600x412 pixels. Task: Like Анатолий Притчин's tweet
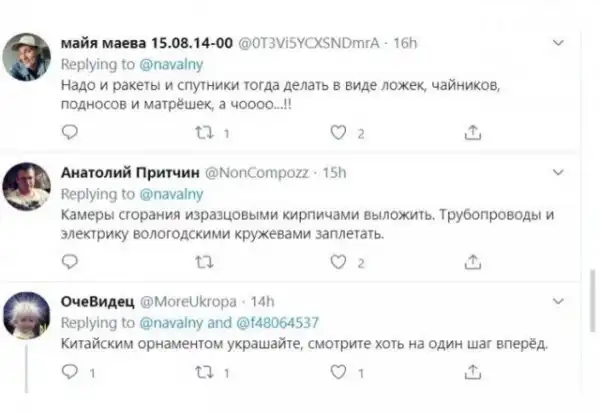point(339,262)
